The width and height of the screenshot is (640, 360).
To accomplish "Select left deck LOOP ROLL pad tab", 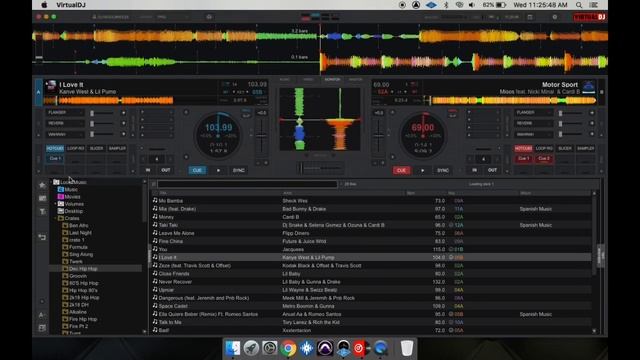I will pos(76,149).
